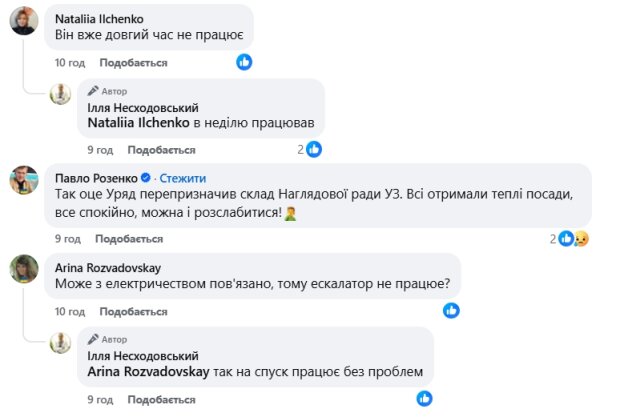Click Павло Розенко's profile avatar
The width and height of the screenshot is (620, 417).
(24, 180)
